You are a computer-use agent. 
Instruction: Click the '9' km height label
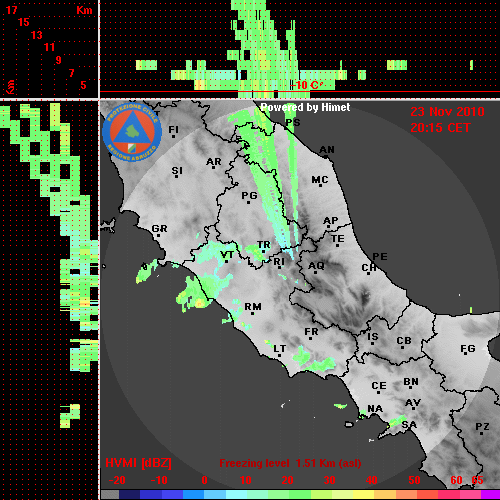pyautogui.click(x=59, y=60)
